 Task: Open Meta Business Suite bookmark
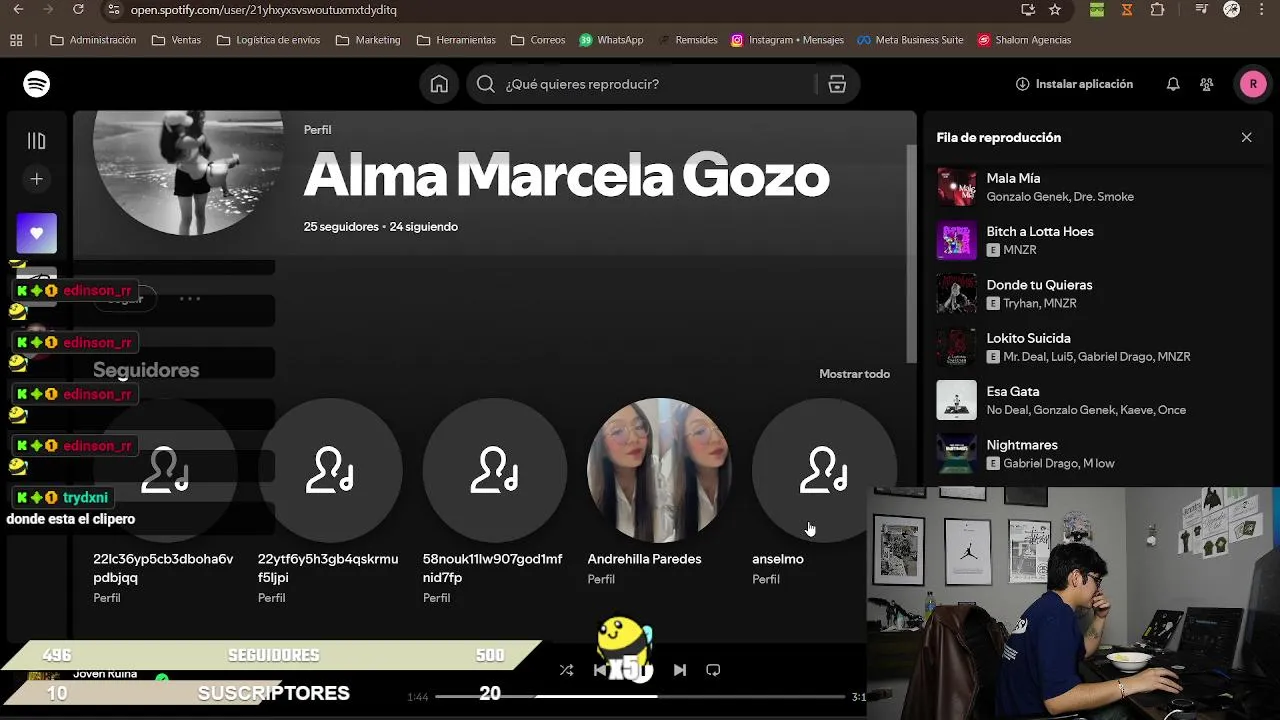(x=910, y=40)
